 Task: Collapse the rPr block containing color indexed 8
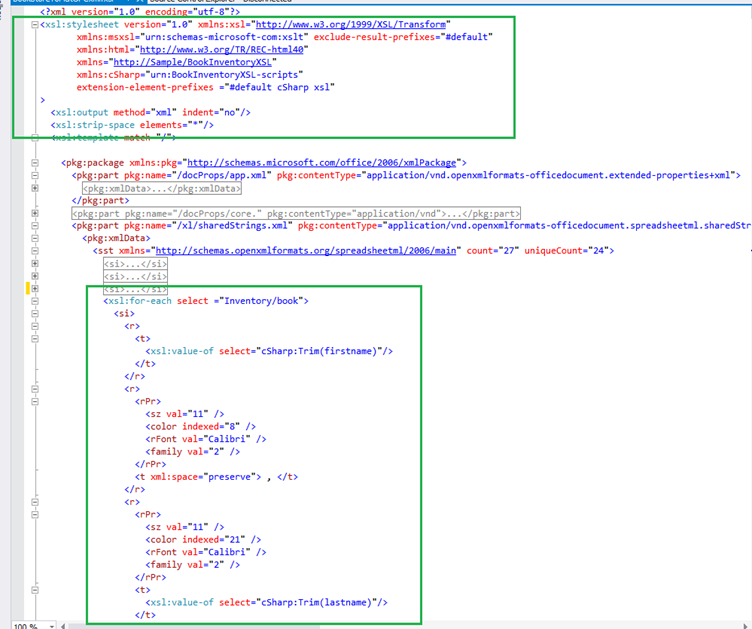pos(35,401)
